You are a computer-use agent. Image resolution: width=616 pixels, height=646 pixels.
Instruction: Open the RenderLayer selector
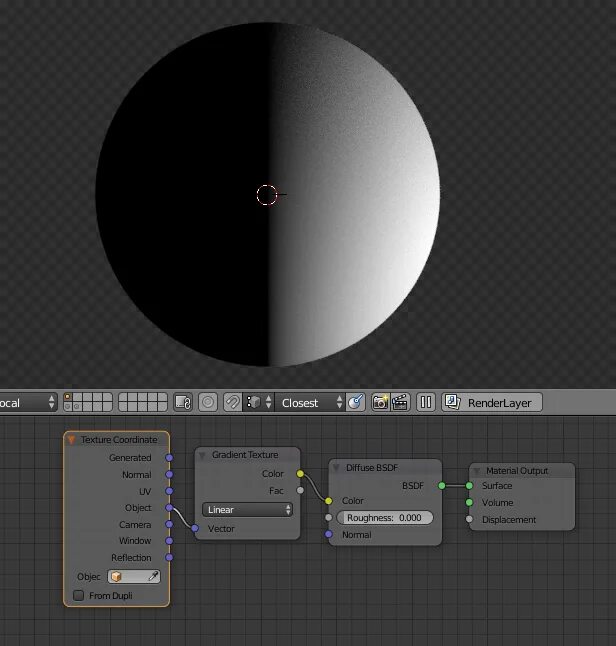click(492, 403)
